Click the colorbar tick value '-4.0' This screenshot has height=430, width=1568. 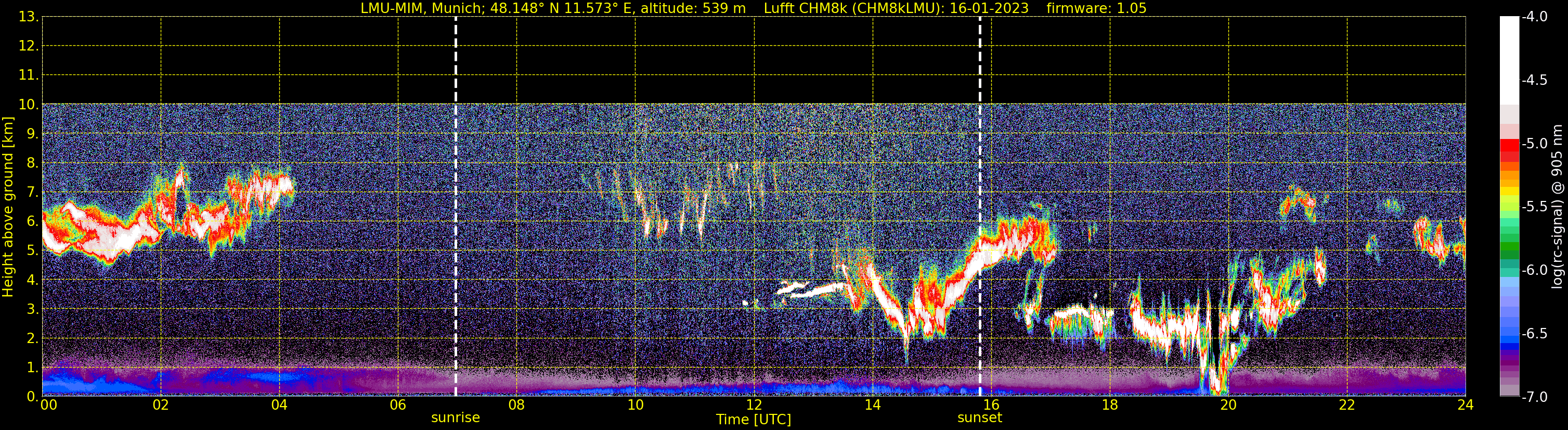click(1534, 17)
